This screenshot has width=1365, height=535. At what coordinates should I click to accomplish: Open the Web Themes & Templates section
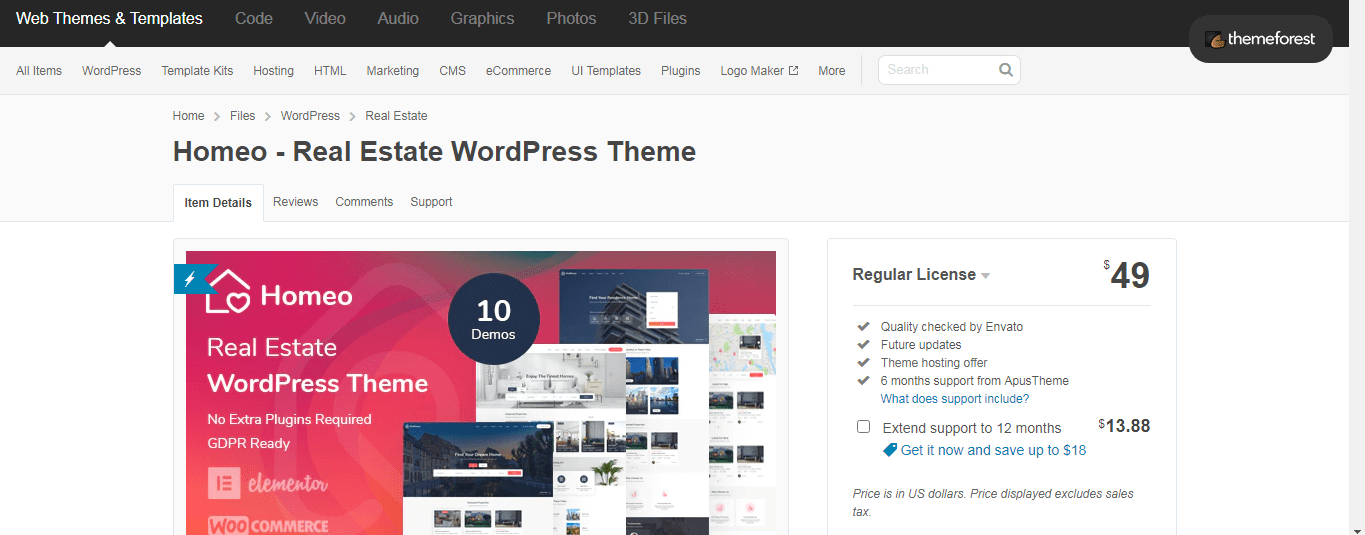(109, 18)
